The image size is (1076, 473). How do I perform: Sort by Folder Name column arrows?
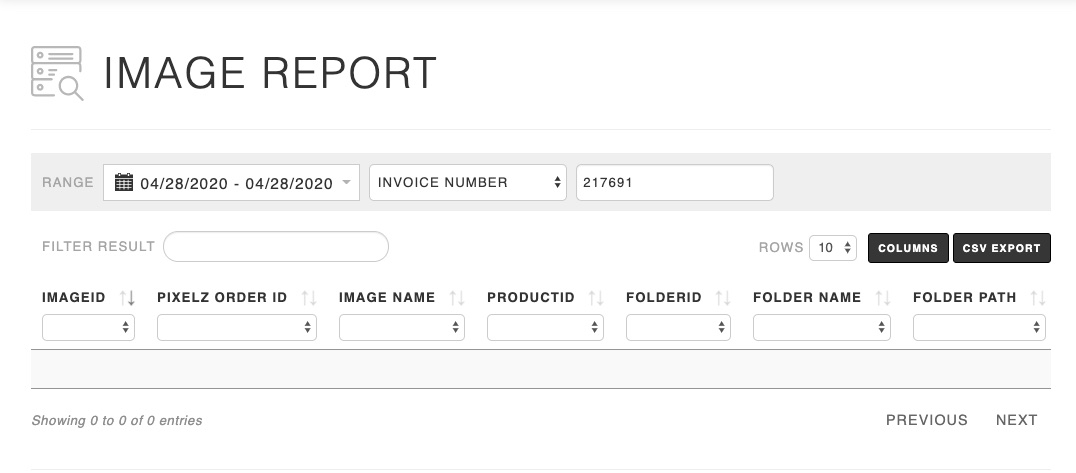point(883,298)
